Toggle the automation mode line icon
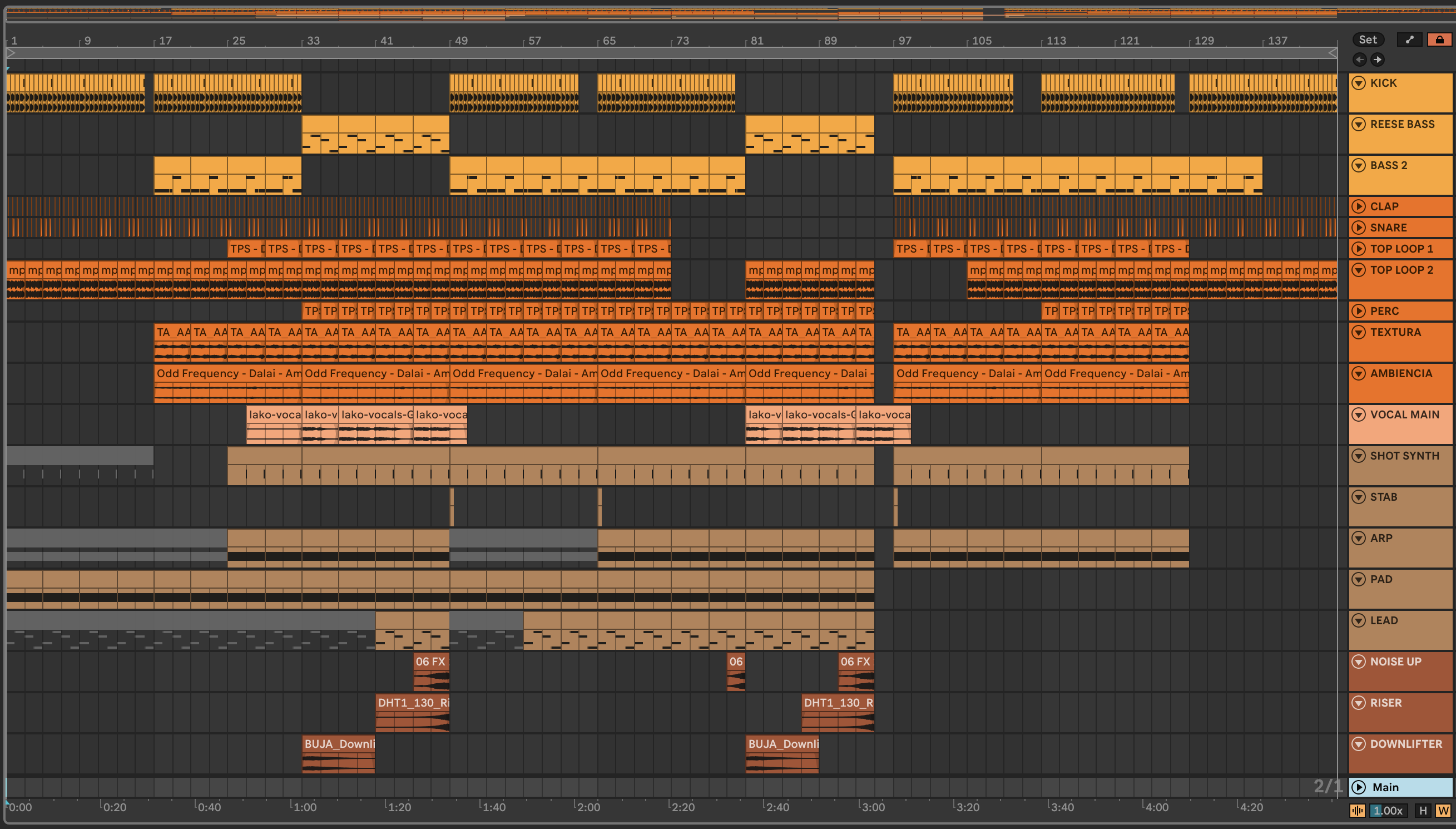This screenshot has height=829, width=1456. [1409, 40]
